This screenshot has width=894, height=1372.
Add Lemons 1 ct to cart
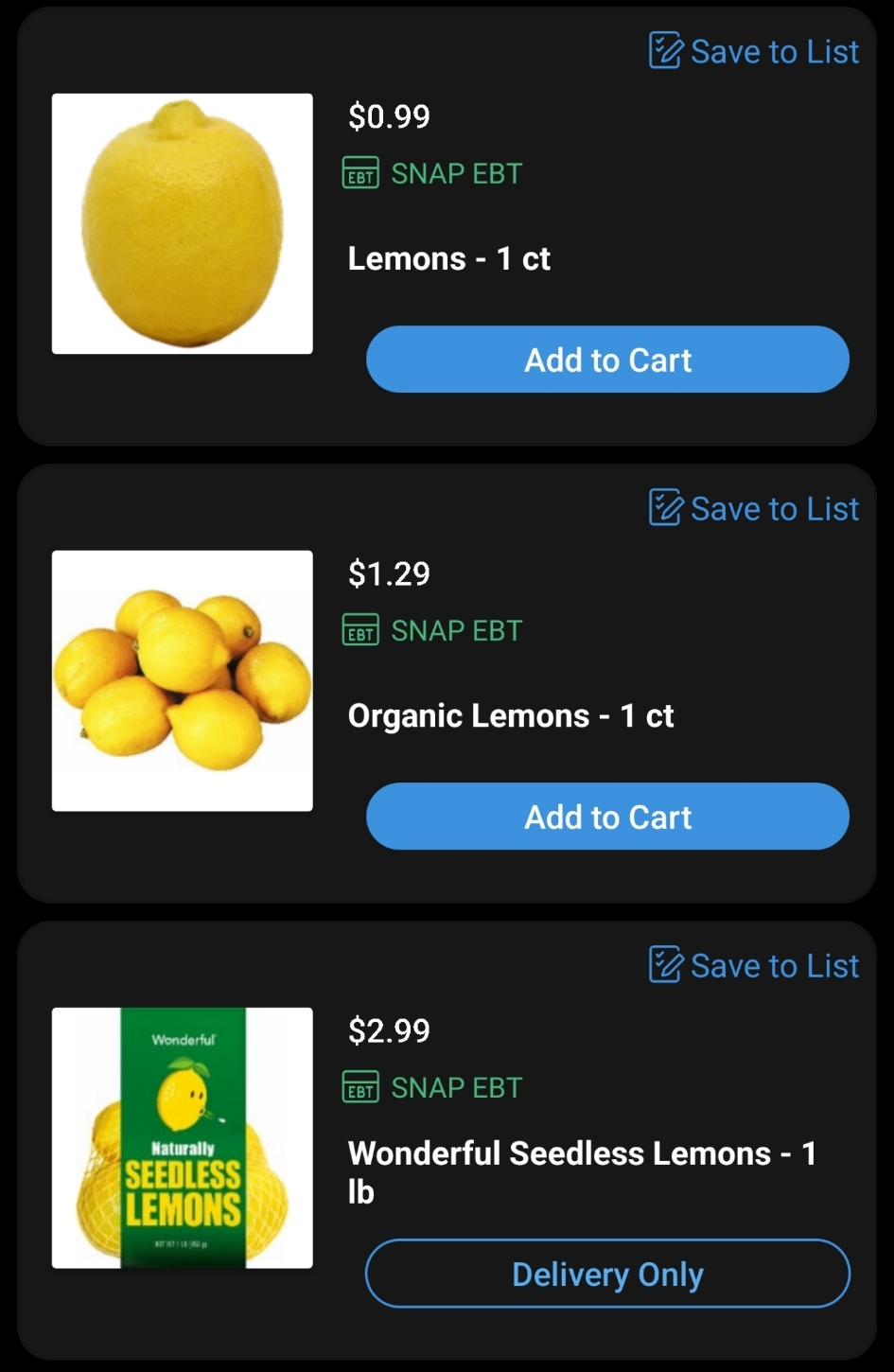pyautogui.click(x=607, y=360)
